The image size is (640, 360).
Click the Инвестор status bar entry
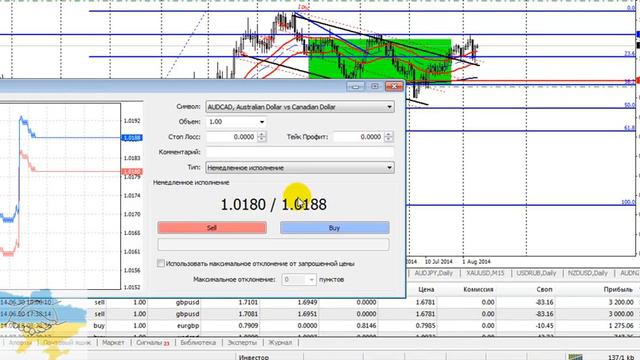pos(253,357)
